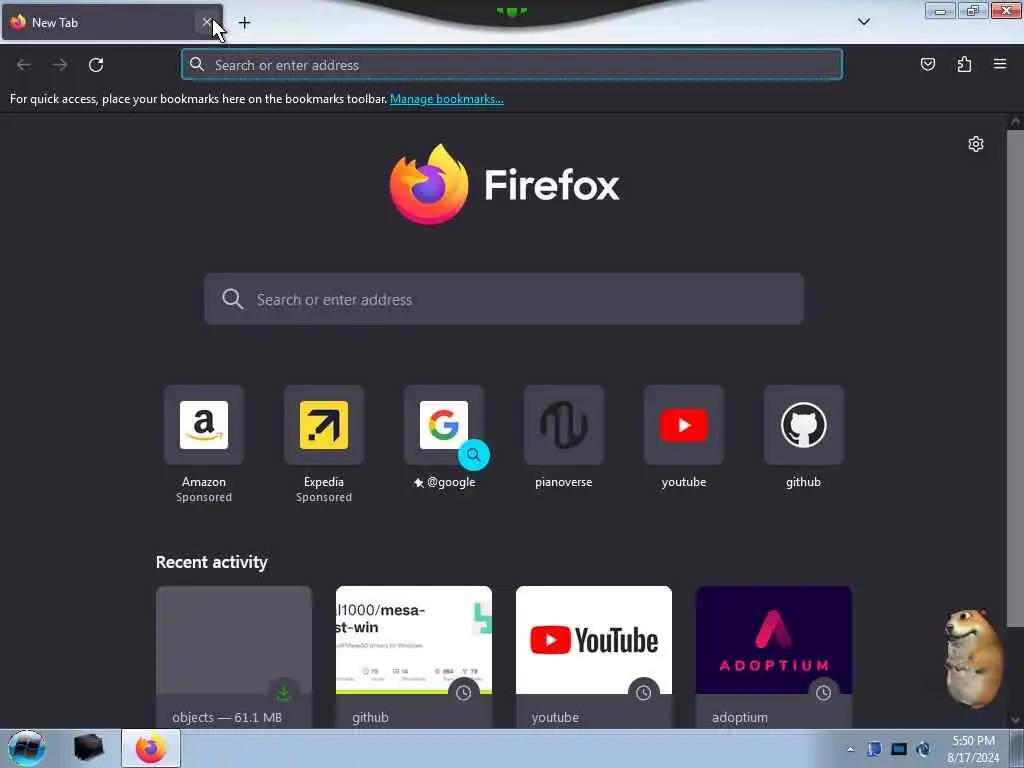Viewport: 1024px width, 768px height.
Task: Focus the center page search box
Action: click(x=504, y=299)
